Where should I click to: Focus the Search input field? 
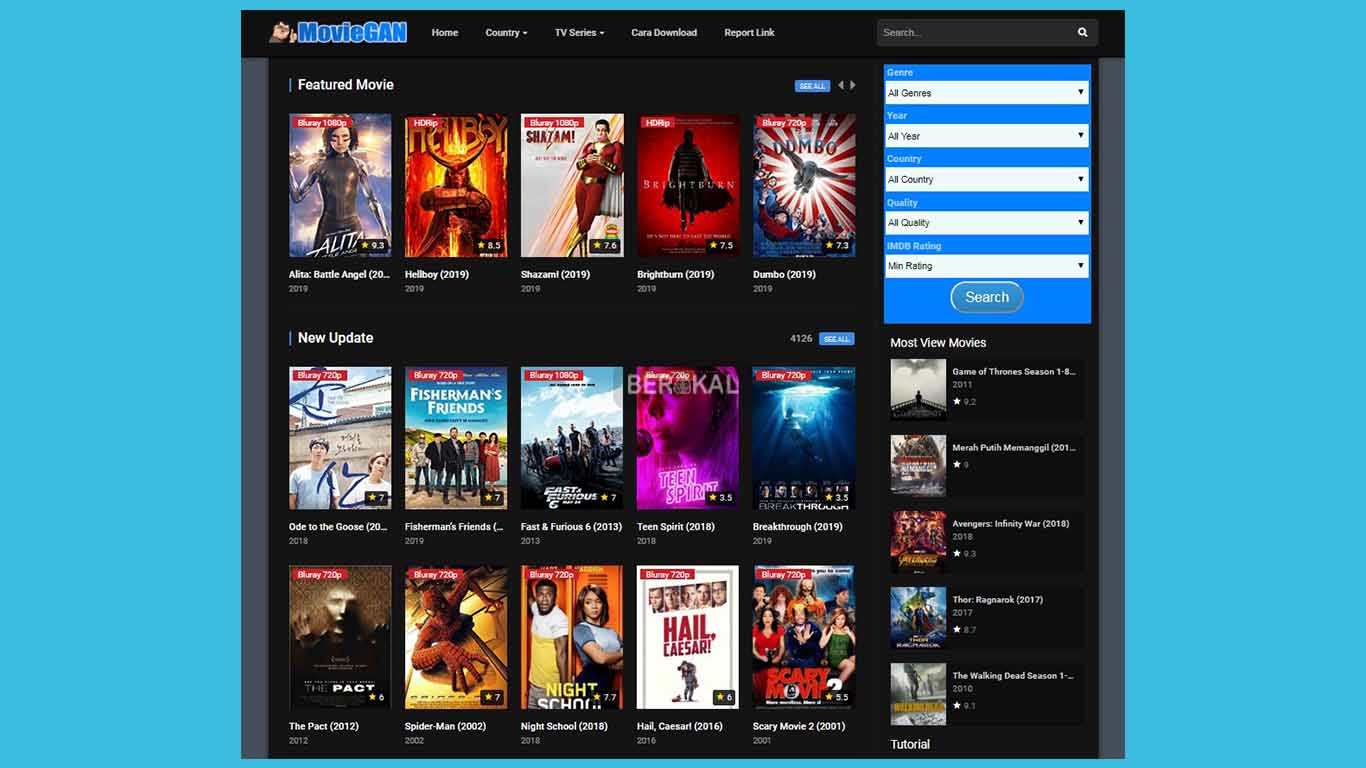click(974, 32)
